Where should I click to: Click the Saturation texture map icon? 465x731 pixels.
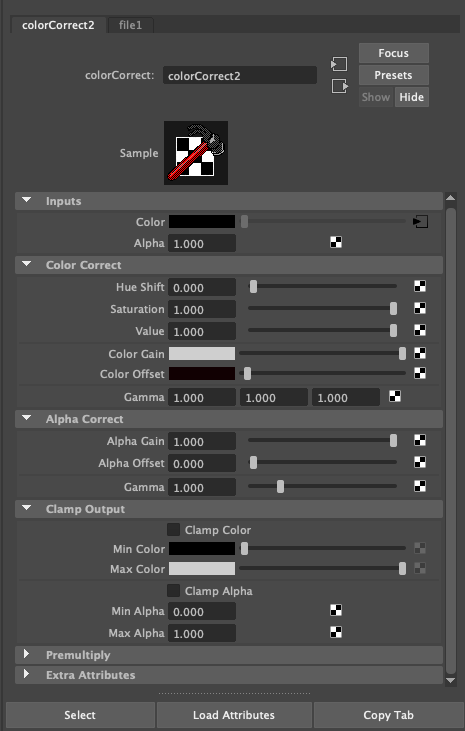[420, 308]
